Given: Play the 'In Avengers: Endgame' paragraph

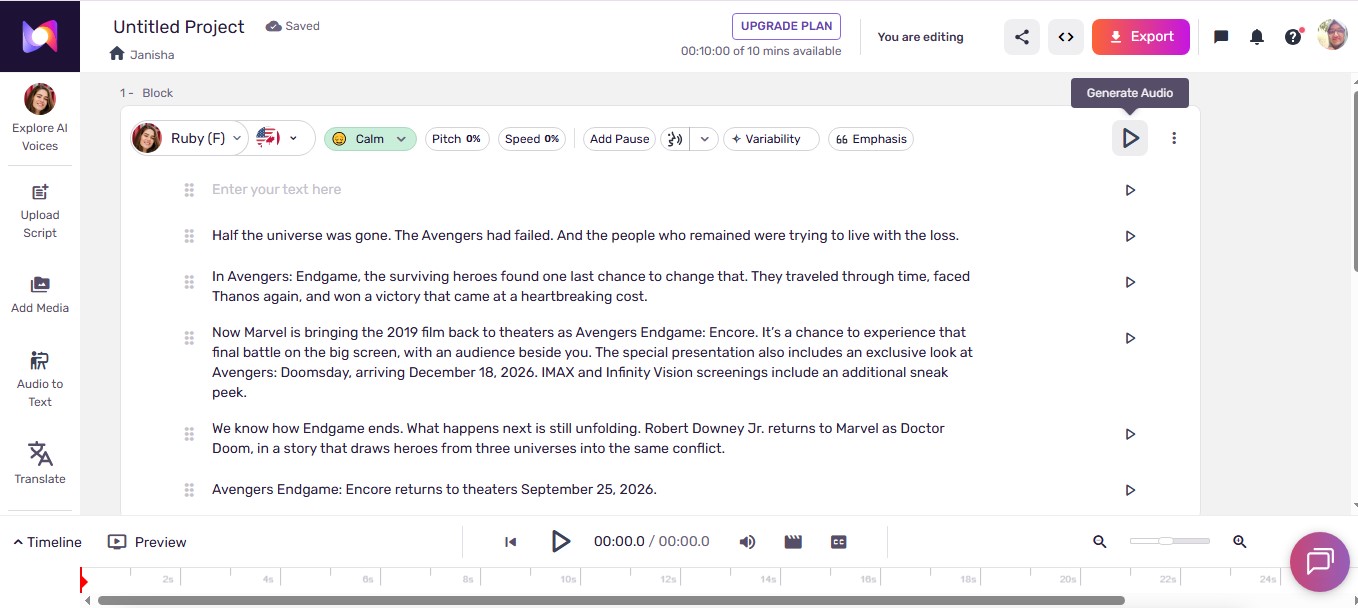Looking at the screenshot, I should pyautogui.click(x=1130, y=282).
